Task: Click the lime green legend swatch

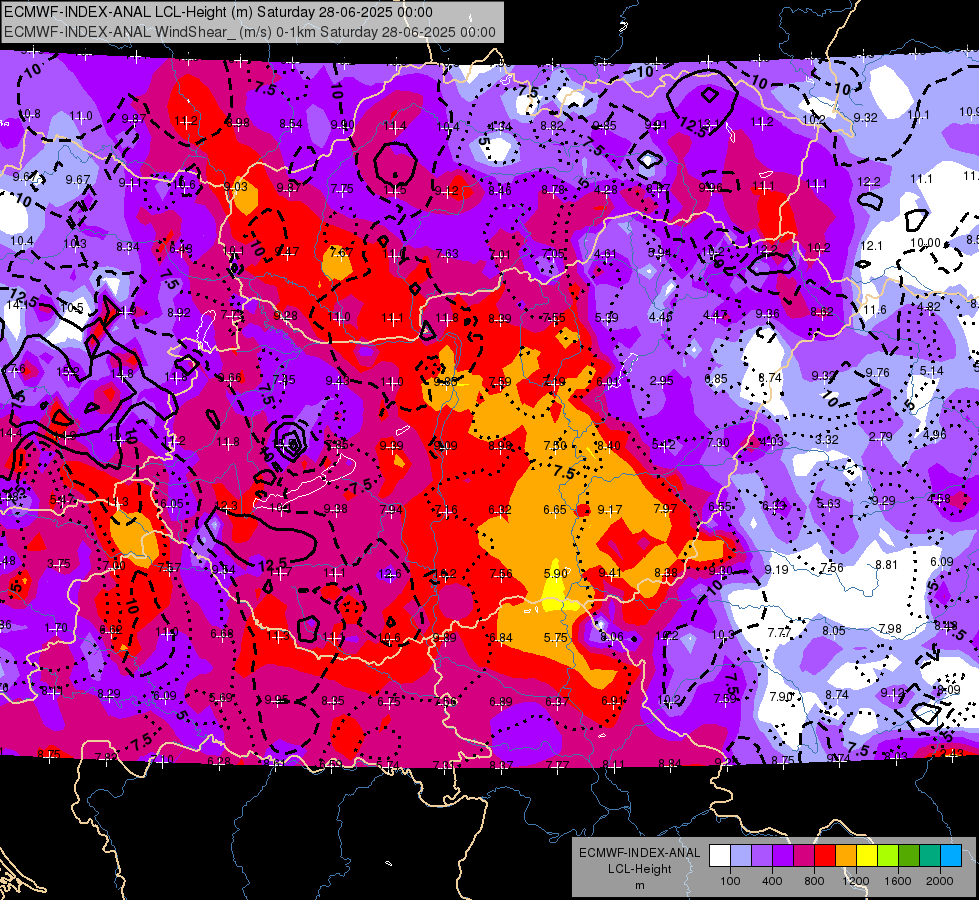Action: pos(888,856)
